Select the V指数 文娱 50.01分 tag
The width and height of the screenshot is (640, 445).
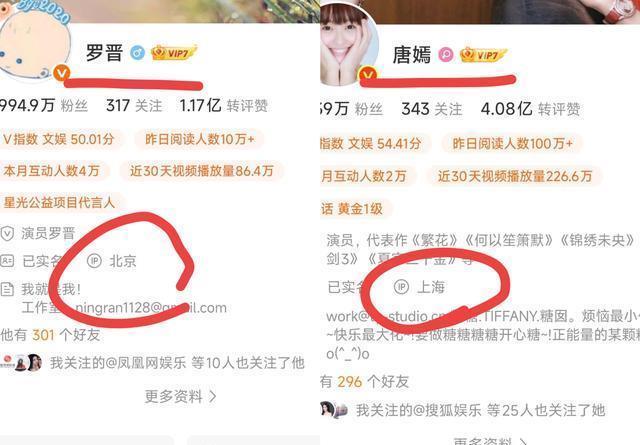58,139
